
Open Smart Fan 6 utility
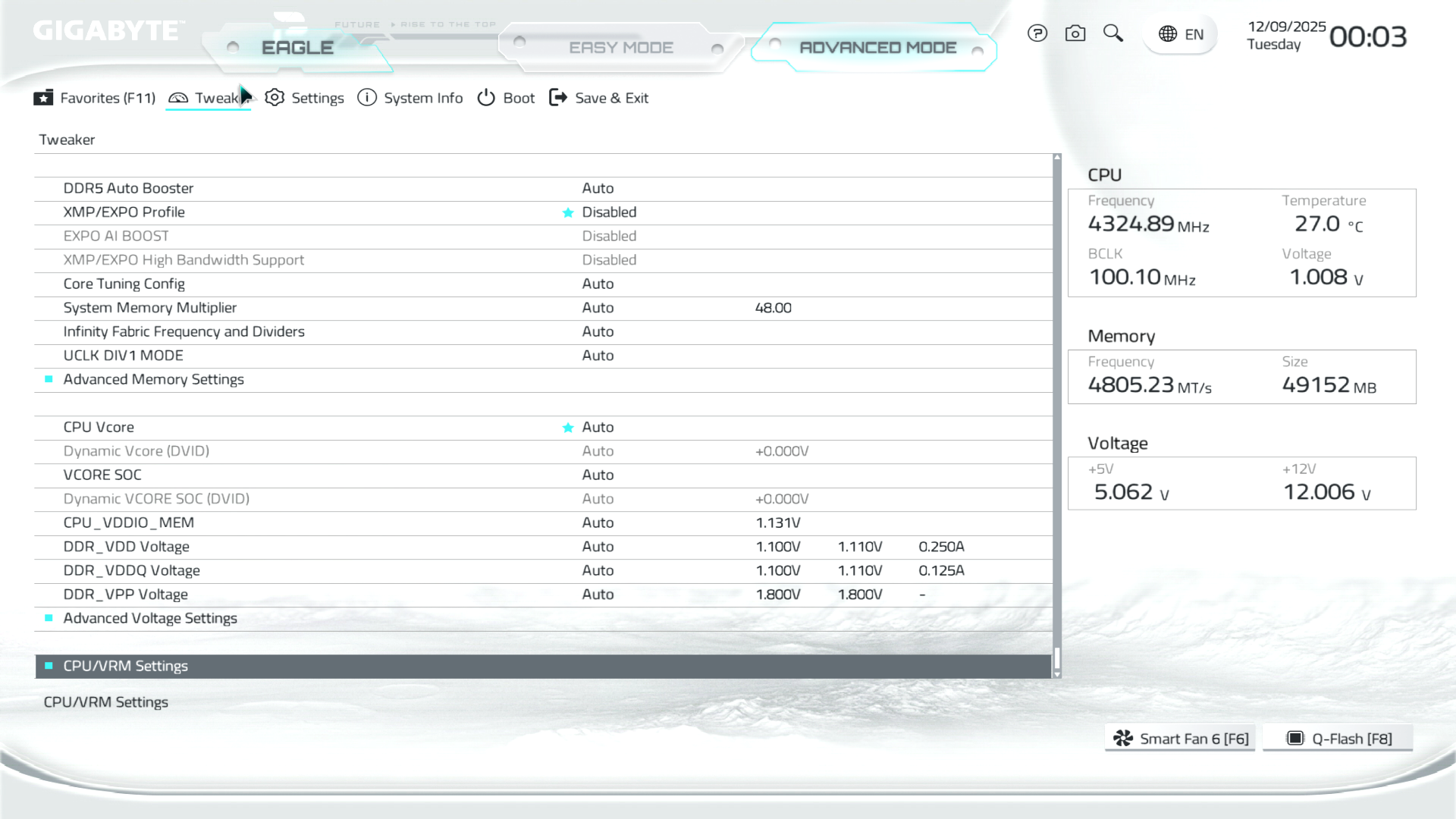(x=1181, y=739)
